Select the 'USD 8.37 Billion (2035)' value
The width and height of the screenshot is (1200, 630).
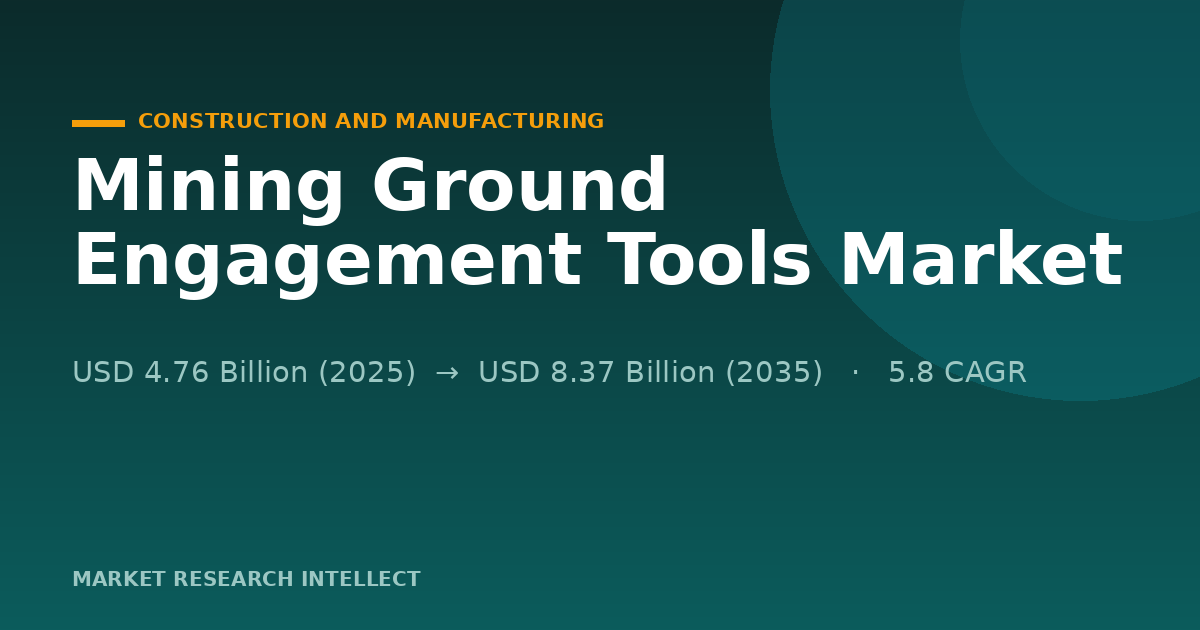pyautogui.click(x=650, y=373)
